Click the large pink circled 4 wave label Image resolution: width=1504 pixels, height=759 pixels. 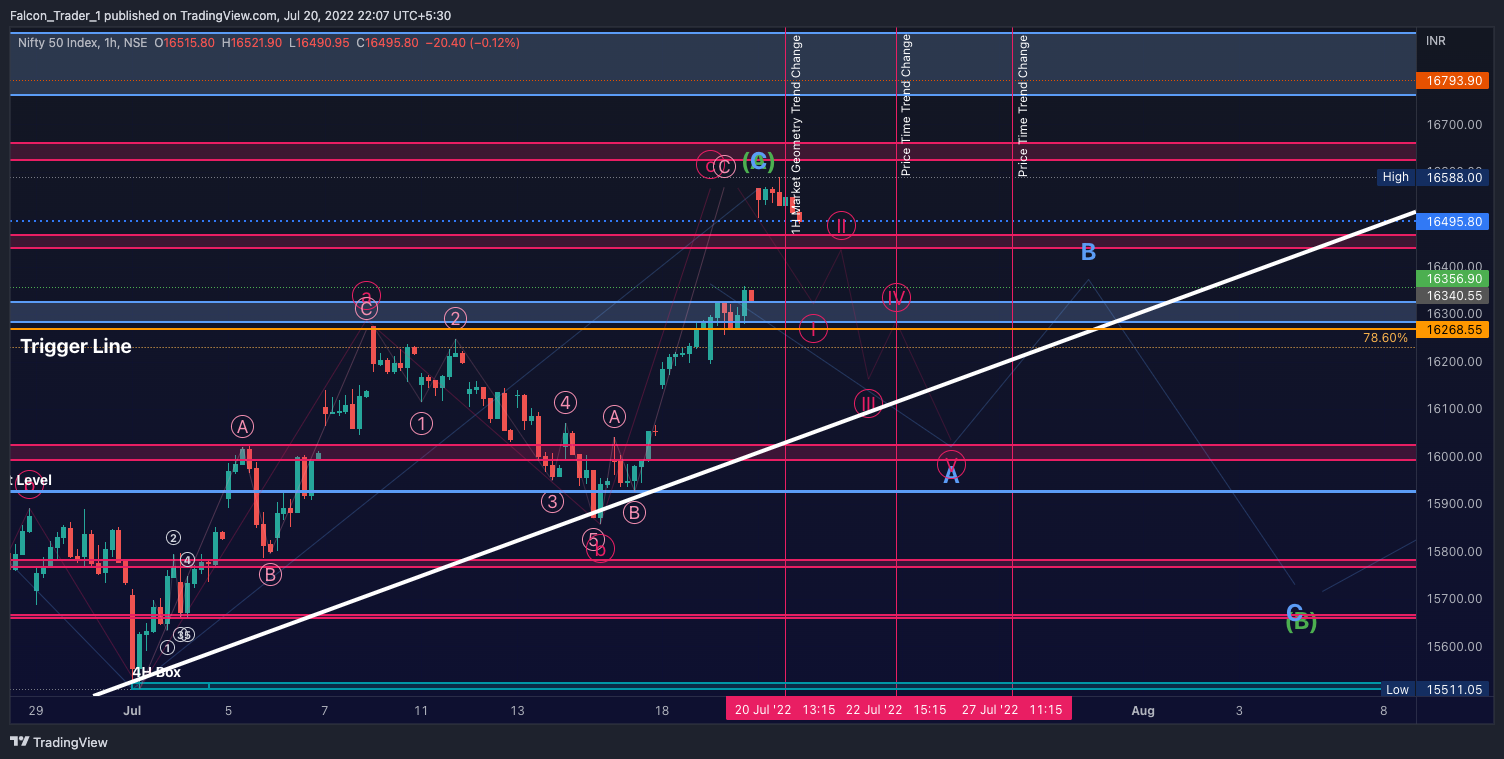click(566, 403)
